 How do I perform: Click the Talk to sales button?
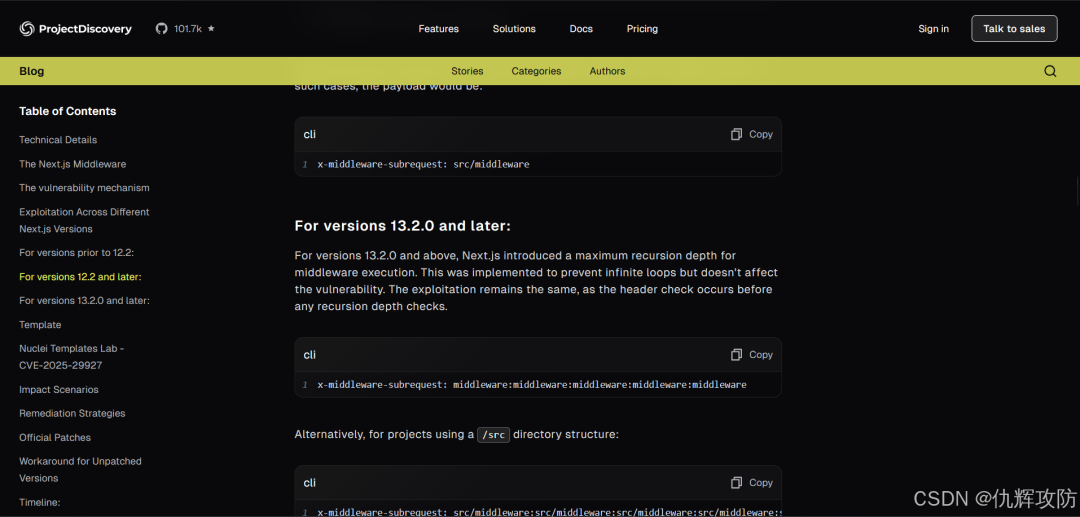point(1014,29)
